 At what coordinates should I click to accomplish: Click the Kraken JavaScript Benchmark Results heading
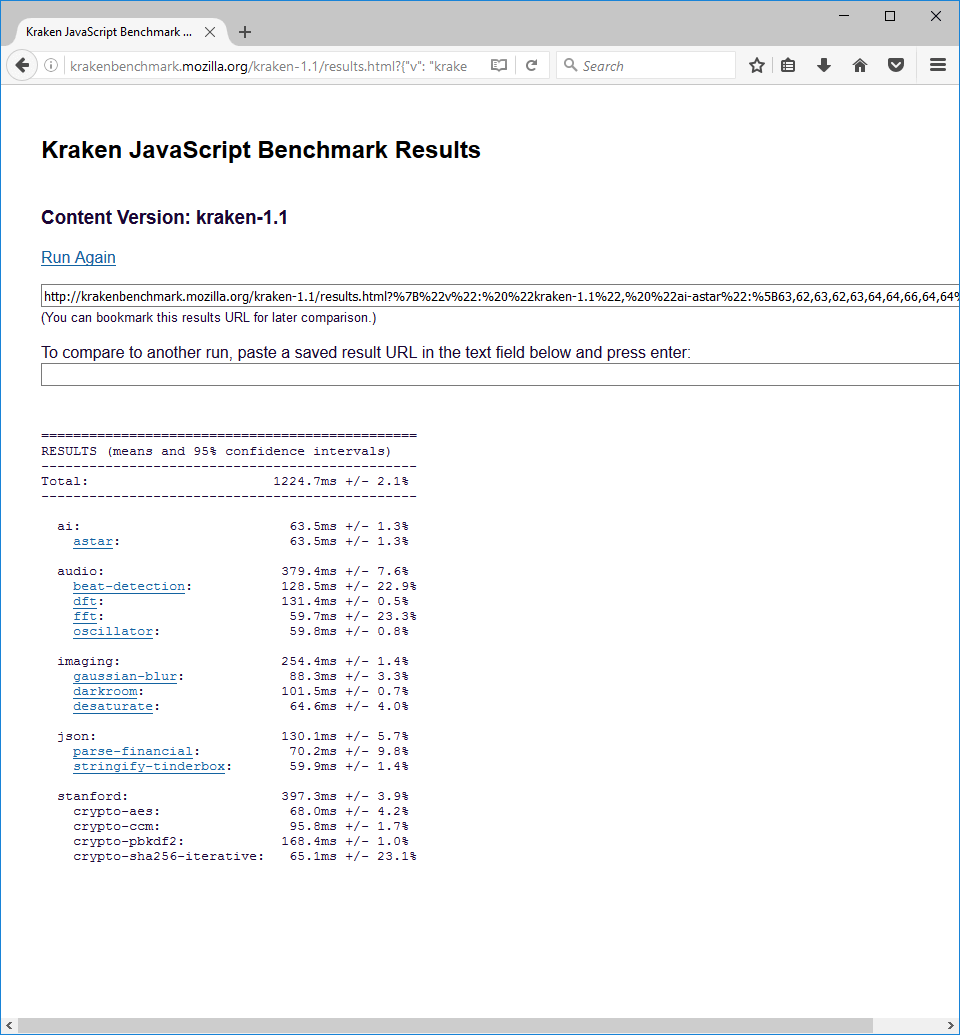tap(261, 150)
